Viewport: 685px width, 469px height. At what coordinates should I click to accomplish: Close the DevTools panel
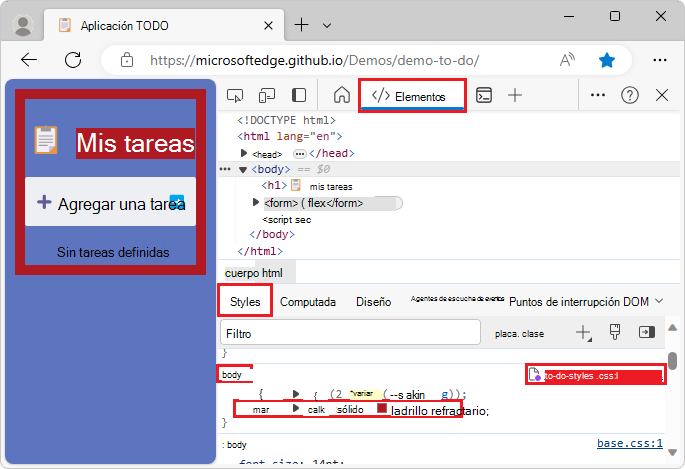click(662, 95)
